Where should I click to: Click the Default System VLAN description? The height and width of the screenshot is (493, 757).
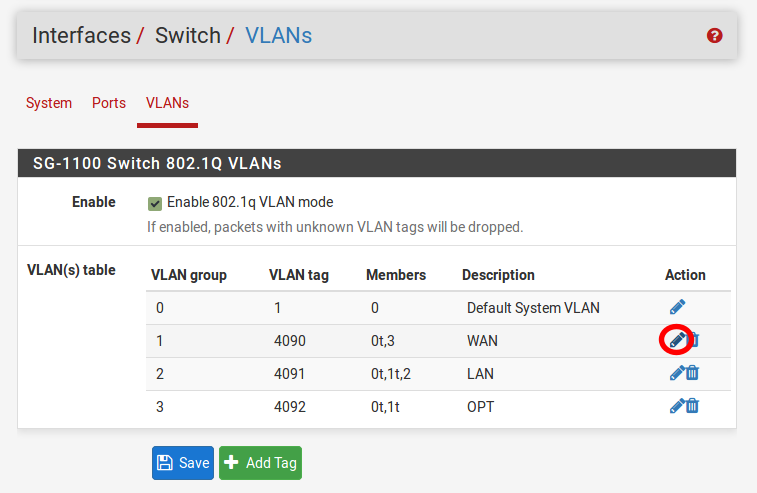[x=533, y=308]
